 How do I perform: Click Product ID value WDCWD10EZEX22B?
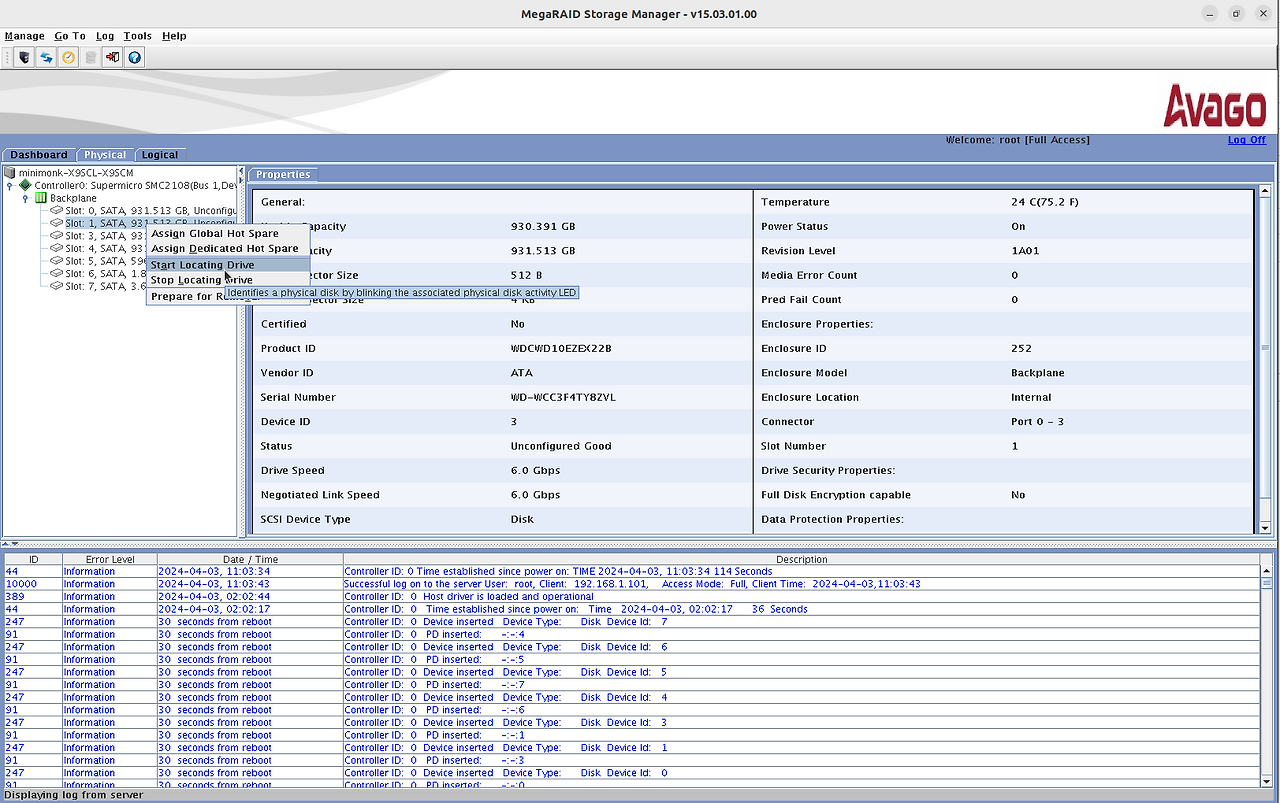(x=561, y=348)
